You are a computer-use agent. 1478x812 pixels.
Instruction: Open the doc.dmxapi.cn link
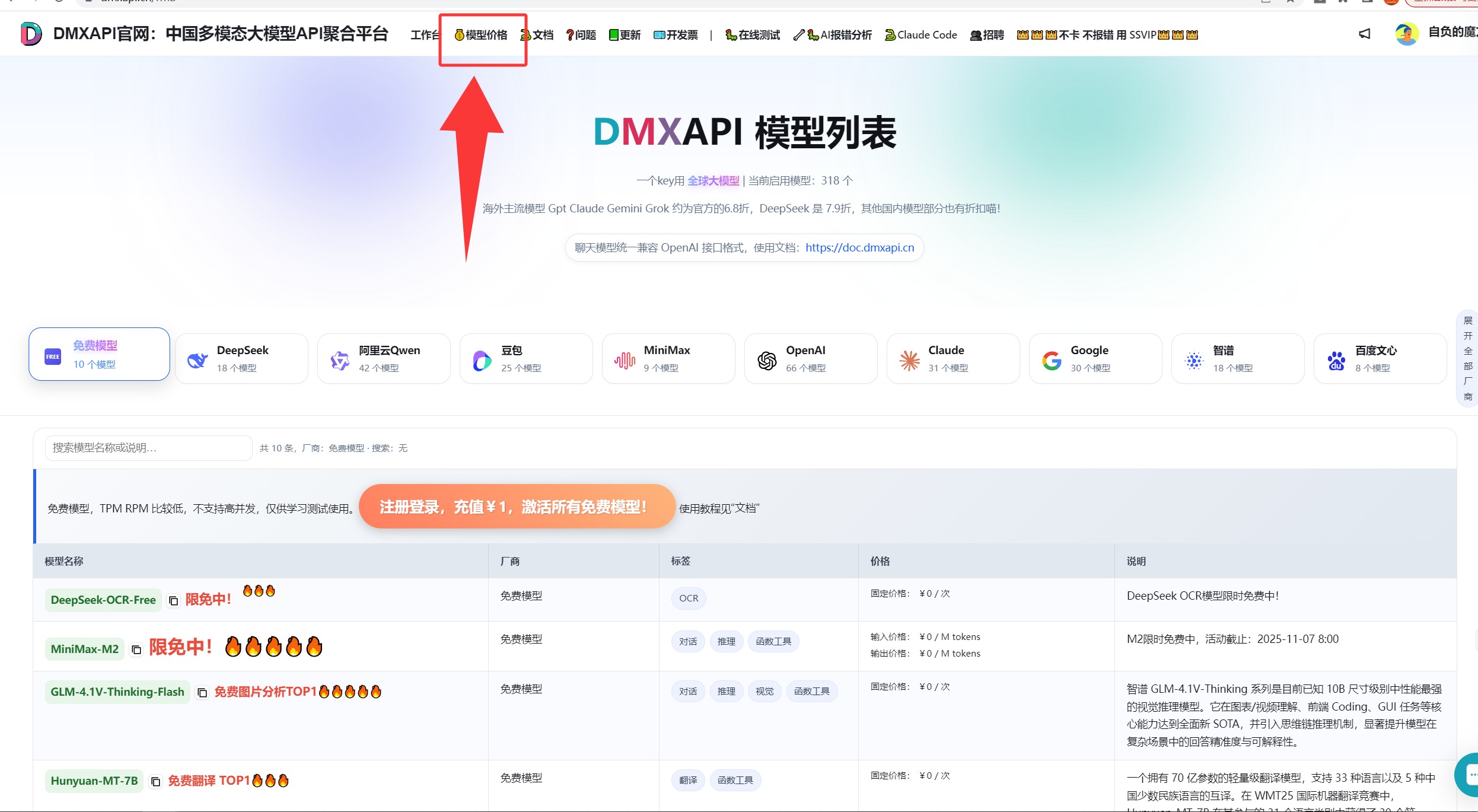pos(859,248)
